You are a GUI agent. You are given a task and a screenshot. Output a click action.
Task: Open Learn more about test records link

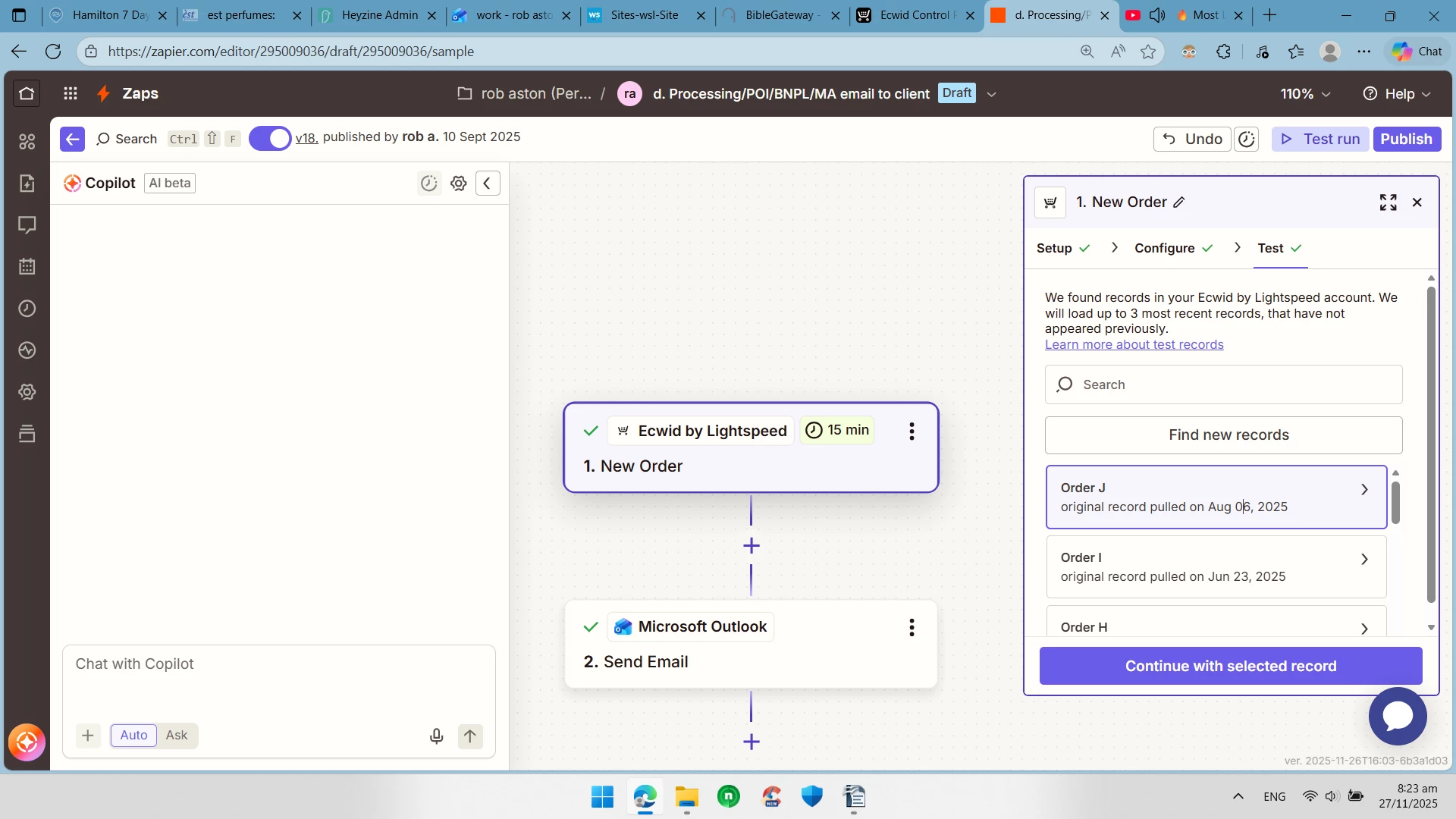click(x=1134, y=344)
